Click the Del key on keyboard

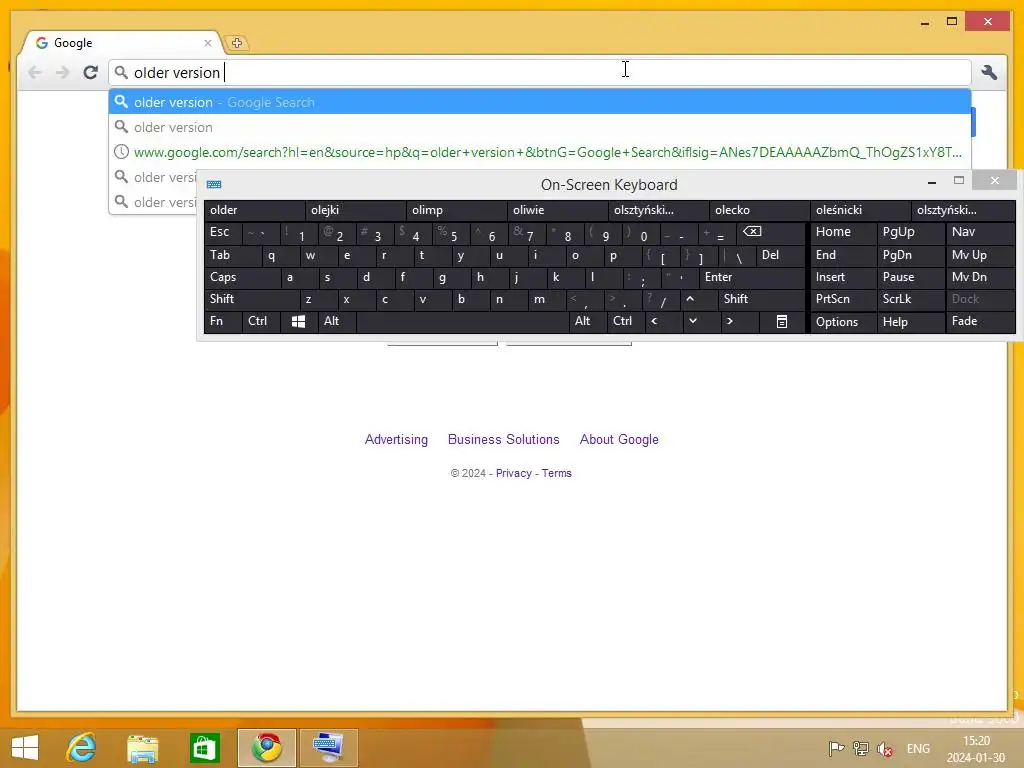[x=780, y=255]
